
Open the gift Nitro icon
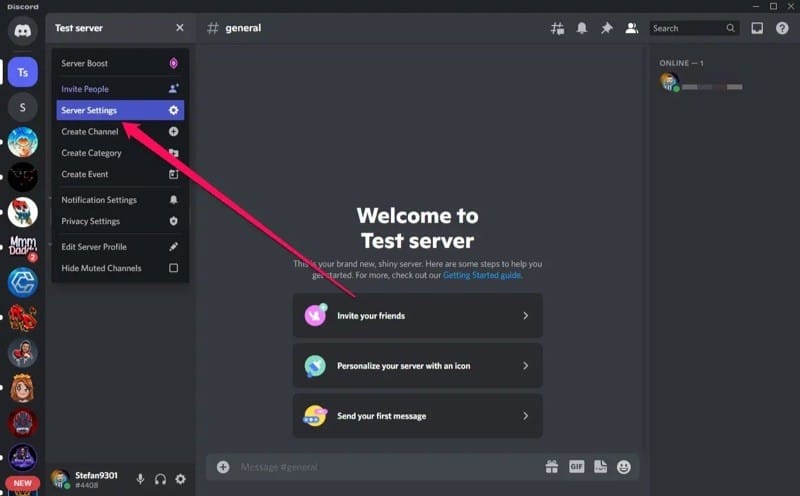pos(552,467)
